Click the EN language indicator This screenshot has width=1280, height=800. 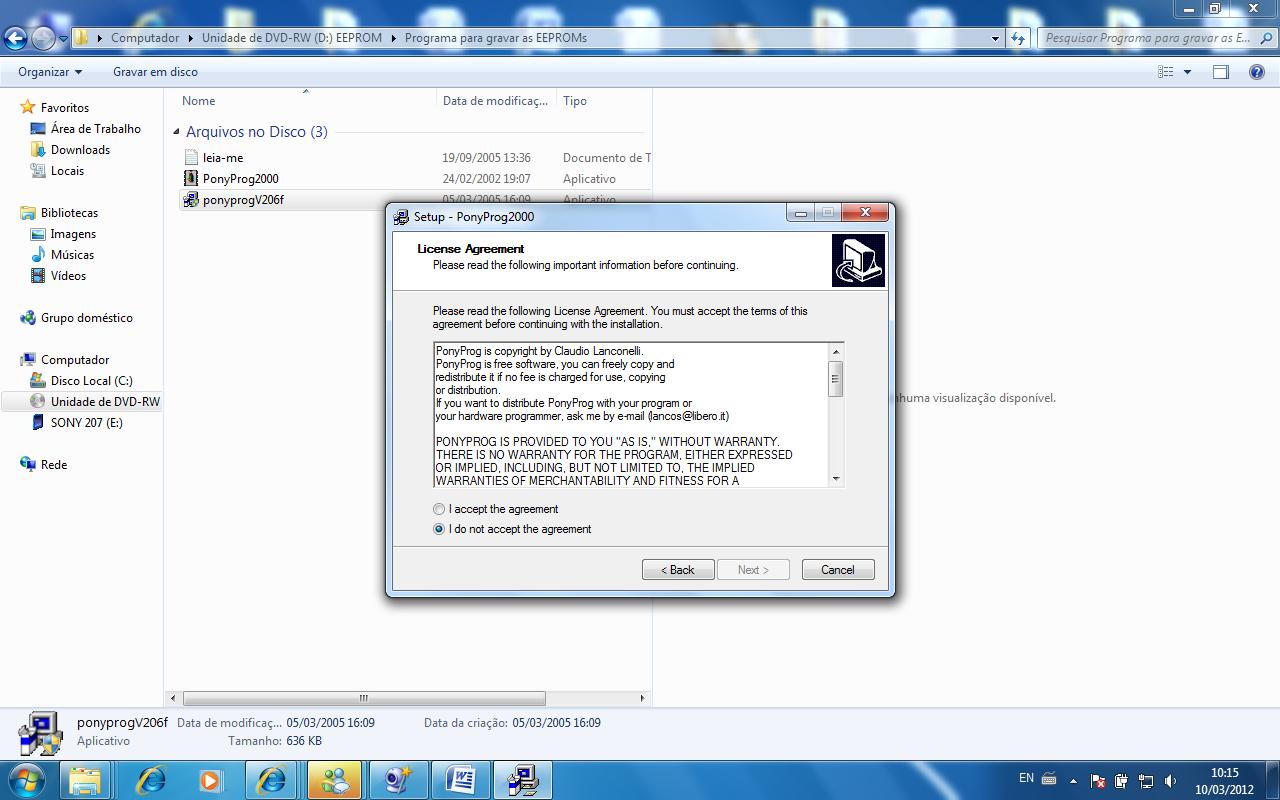point(1026,778)
